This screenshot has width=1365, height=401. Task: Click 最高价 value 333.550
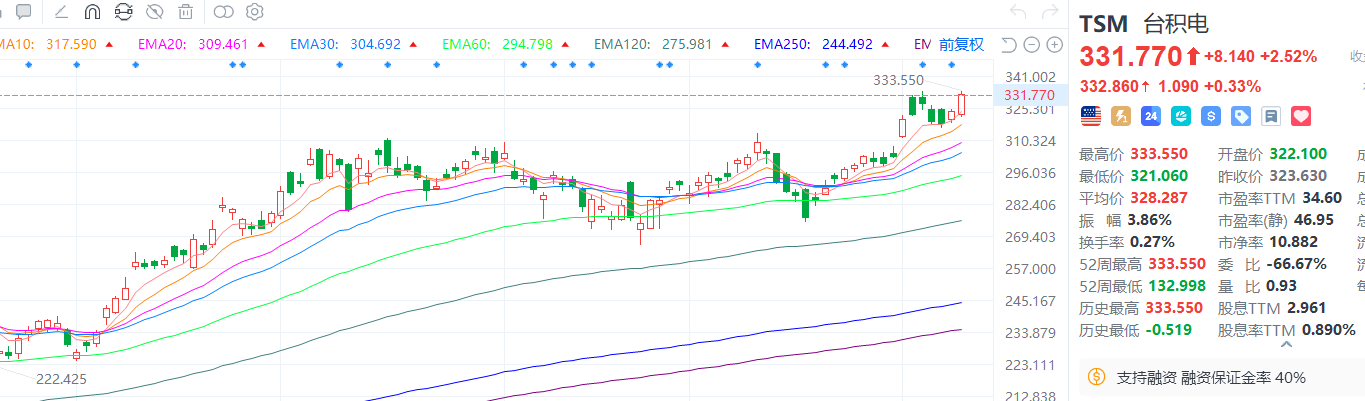click(1159, 154)
